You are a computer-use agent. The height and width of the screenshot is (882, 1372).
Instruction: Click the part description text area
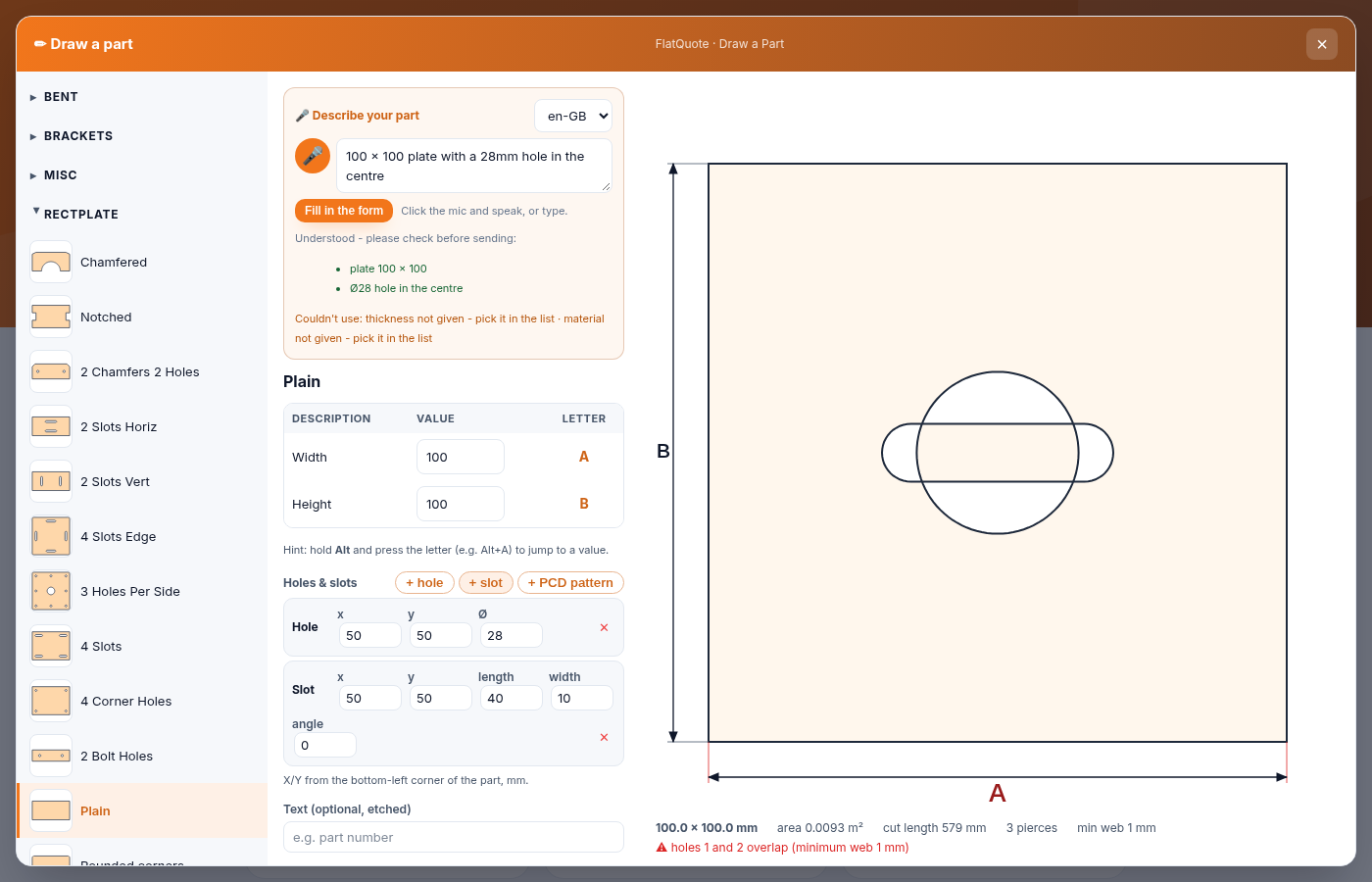[474, 166]
